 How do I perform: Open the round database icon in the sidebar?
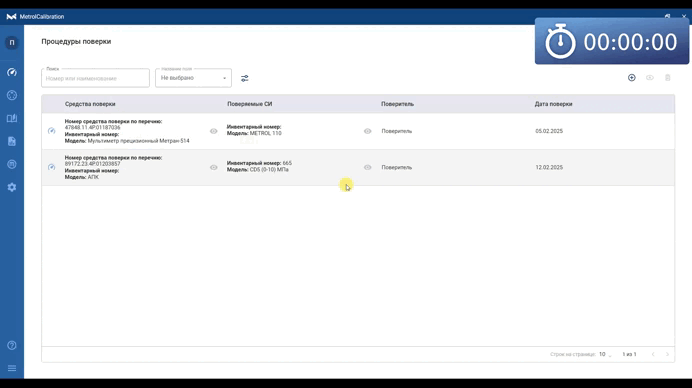click(x=12, y=164)
